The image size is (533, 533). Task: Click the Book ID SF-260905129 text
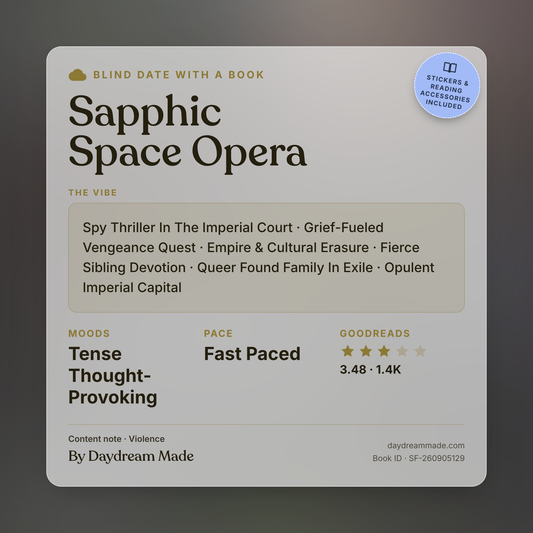tap(418, 458)
